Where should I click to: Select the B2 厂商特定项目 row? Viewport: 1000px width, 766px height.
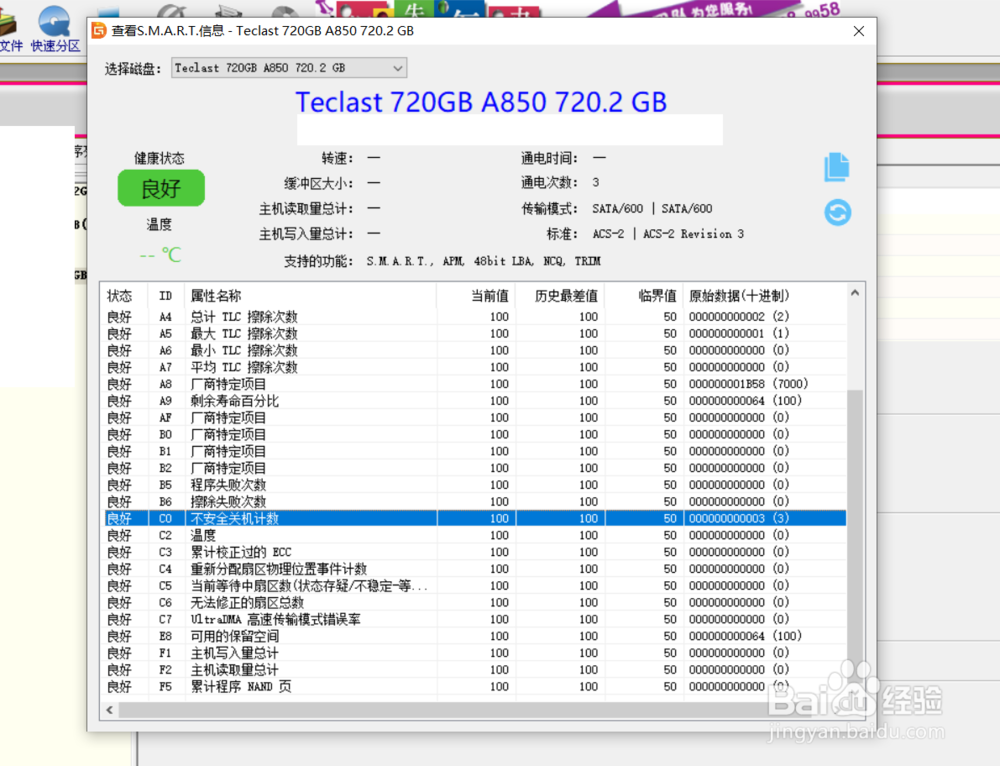[475, 468]
